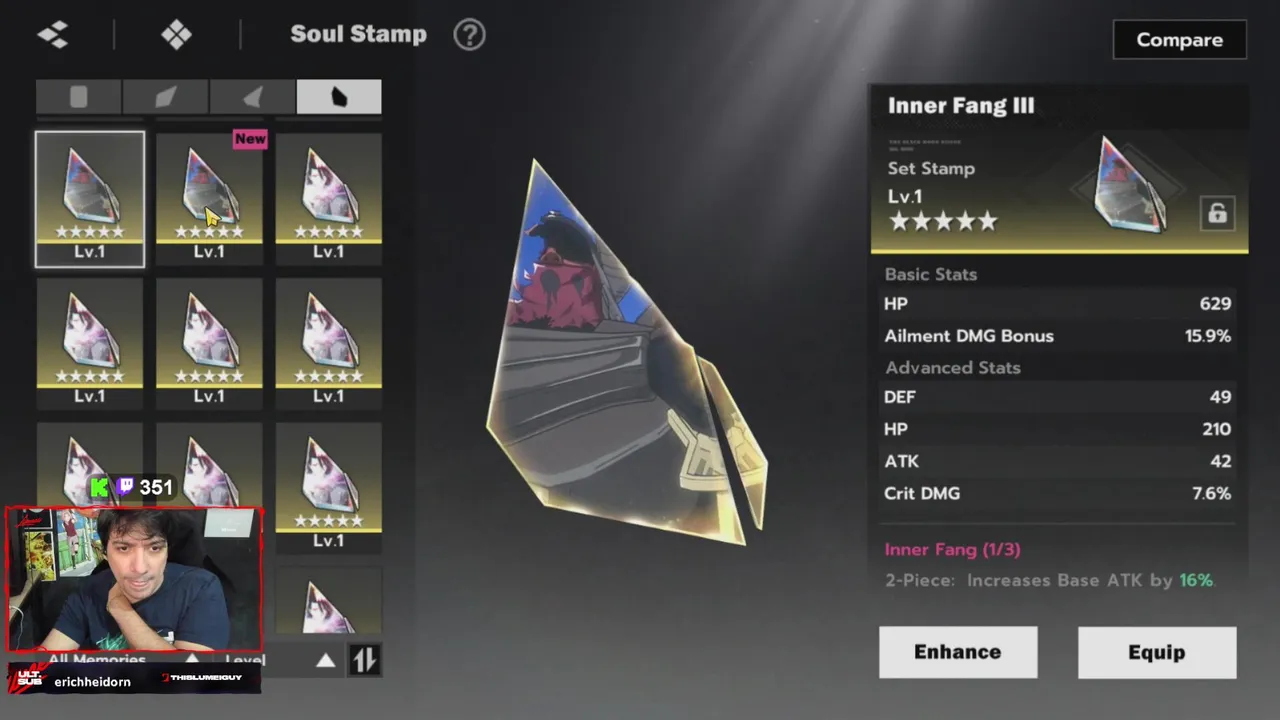Click the Equip button
The width and height of the screenshot is (1280, 720).
pyautogui.click(x=1157, y=652)
